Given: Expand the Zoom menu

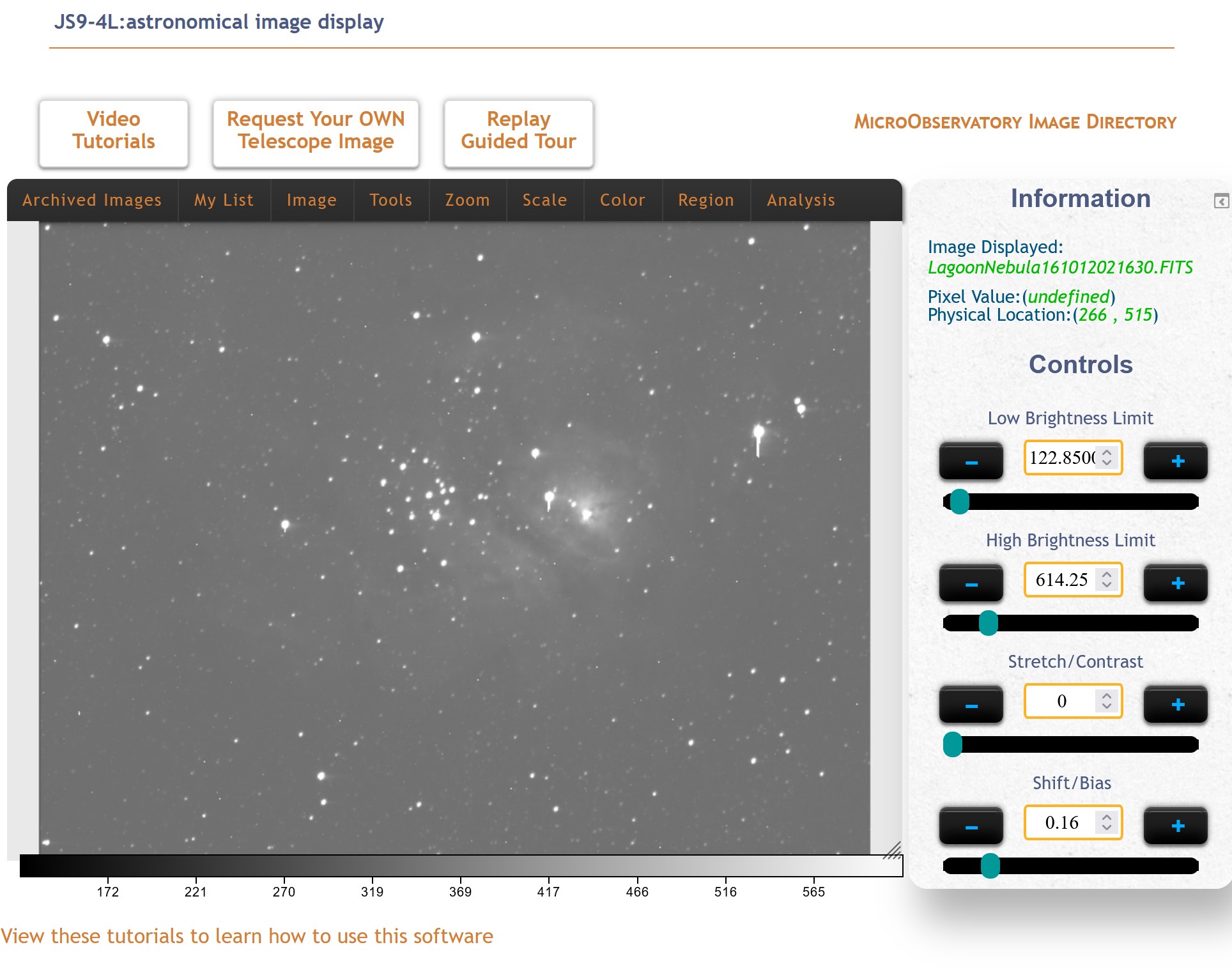Looking at the screenshot, I should tap(467, 200).
